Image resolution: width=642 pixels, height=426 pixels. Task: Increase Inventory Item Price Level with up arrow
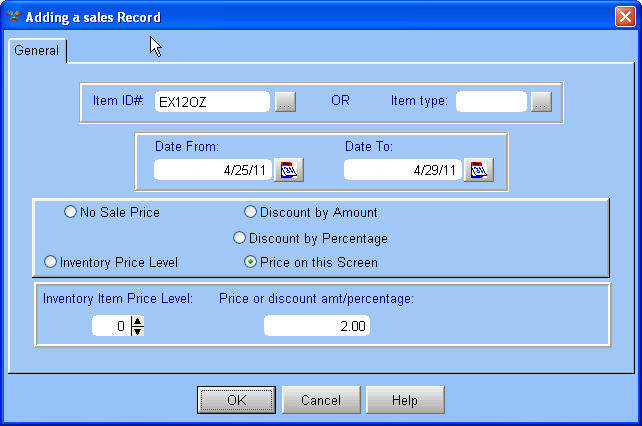click(x=138, y=320)
